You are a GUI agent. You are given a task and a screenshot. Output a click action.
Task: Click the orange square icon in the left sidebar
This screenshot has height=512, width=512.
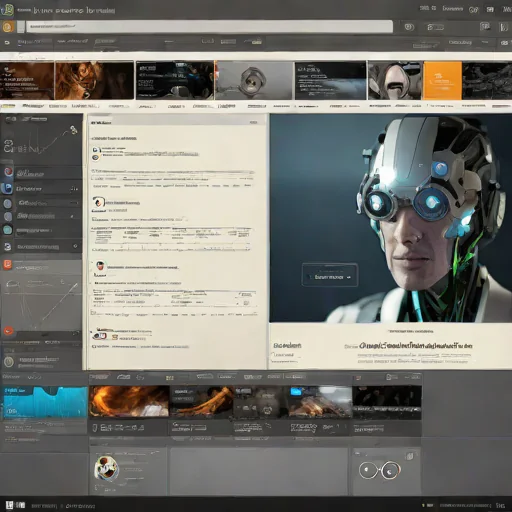7,264
